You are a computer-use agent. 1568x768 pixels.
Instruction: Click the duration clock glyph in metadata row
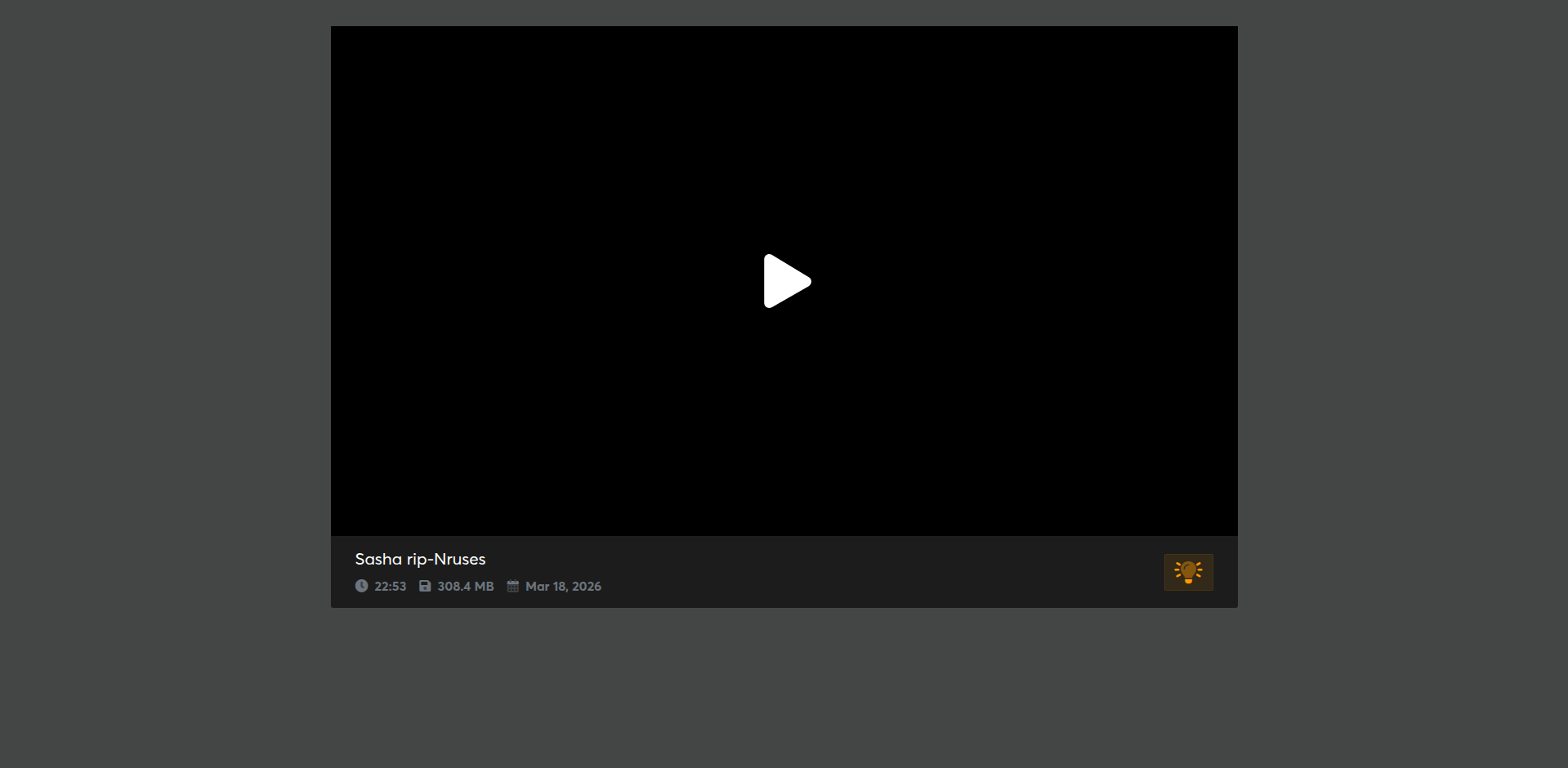pos(361,586)
